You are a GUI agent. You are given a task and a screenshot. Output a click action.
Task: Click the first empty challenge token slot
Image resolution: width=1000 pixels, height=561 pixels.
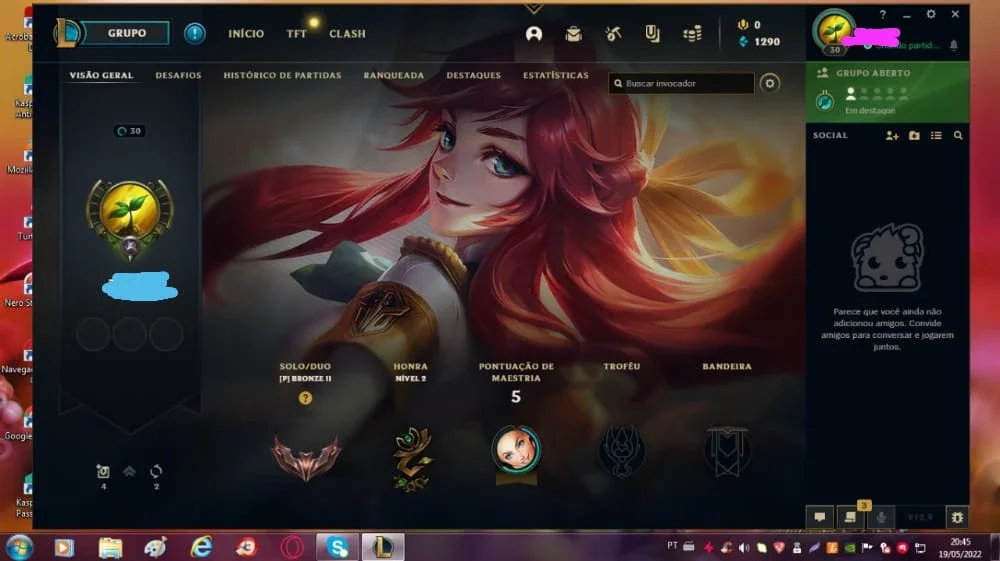pos(93,334)
